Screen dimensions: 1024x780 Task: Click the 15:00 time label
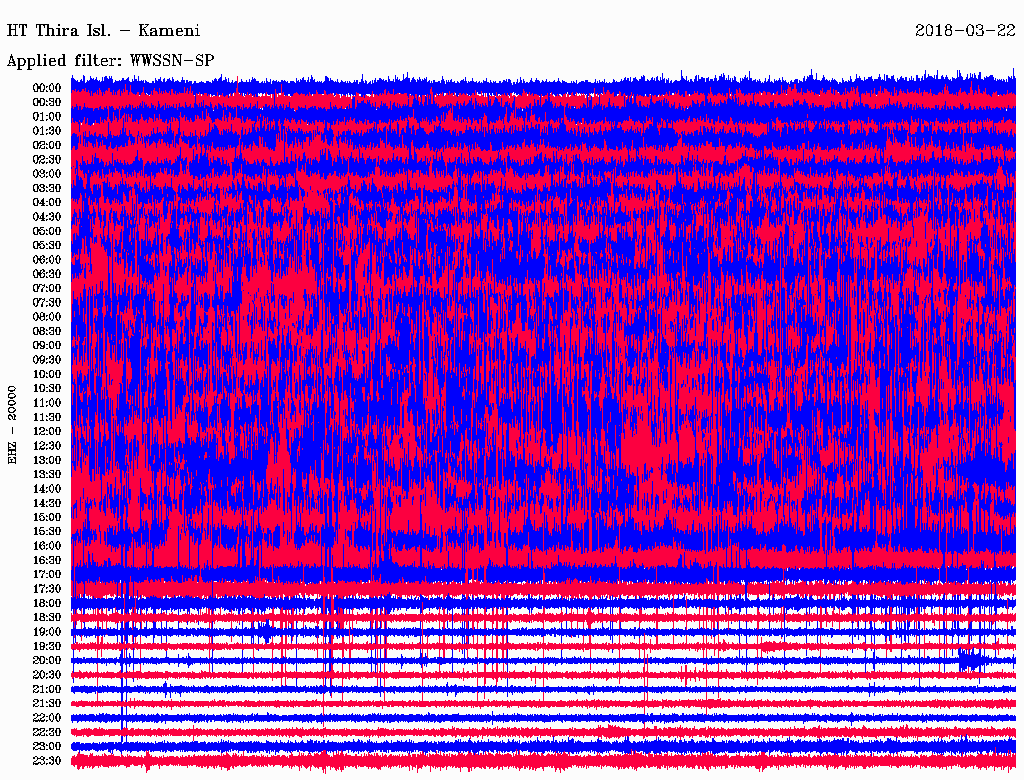point(47,517)
